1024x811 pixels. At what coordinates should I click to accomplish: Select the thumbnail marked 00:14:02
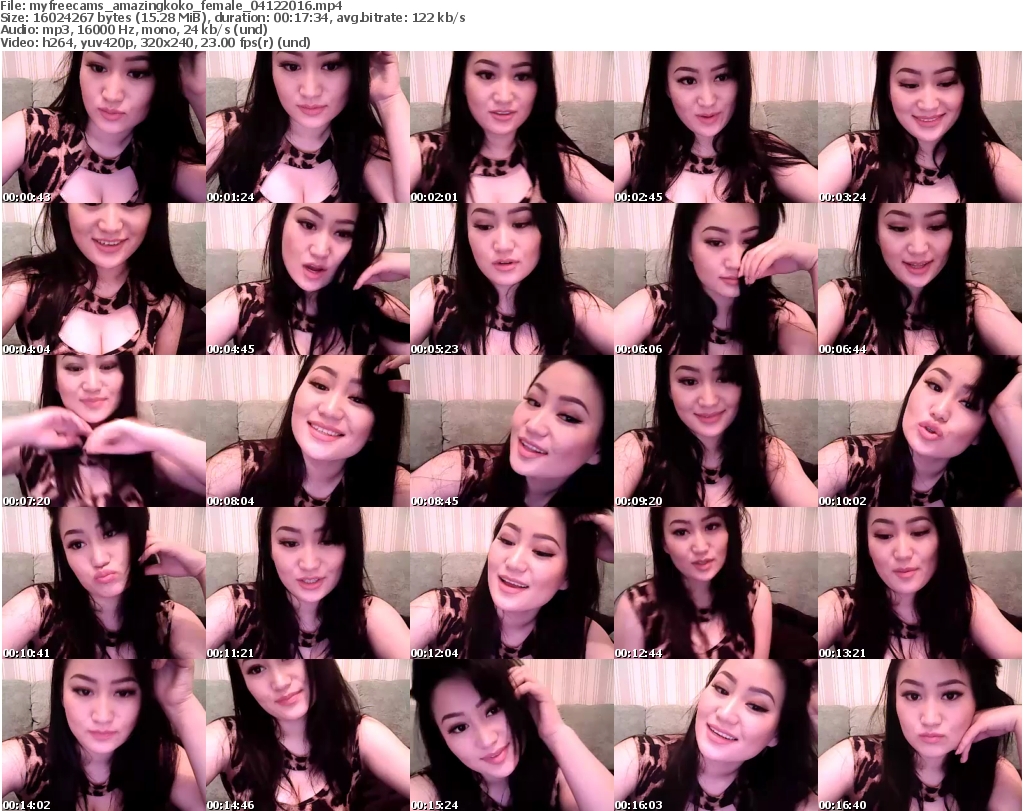(x=103, y=735)
